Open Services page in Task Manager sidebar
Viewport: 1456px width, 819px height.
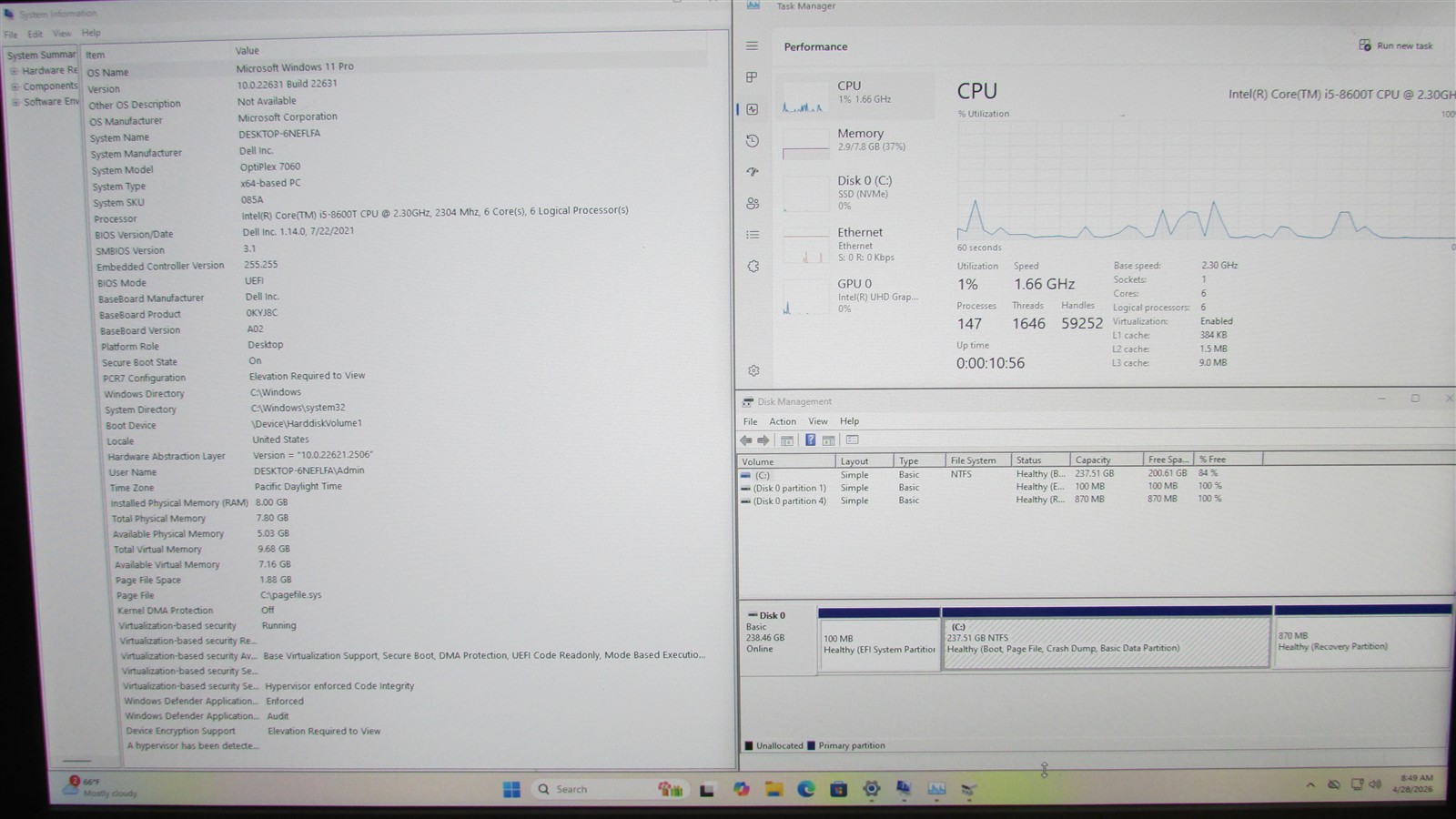(x=753, y=267)
